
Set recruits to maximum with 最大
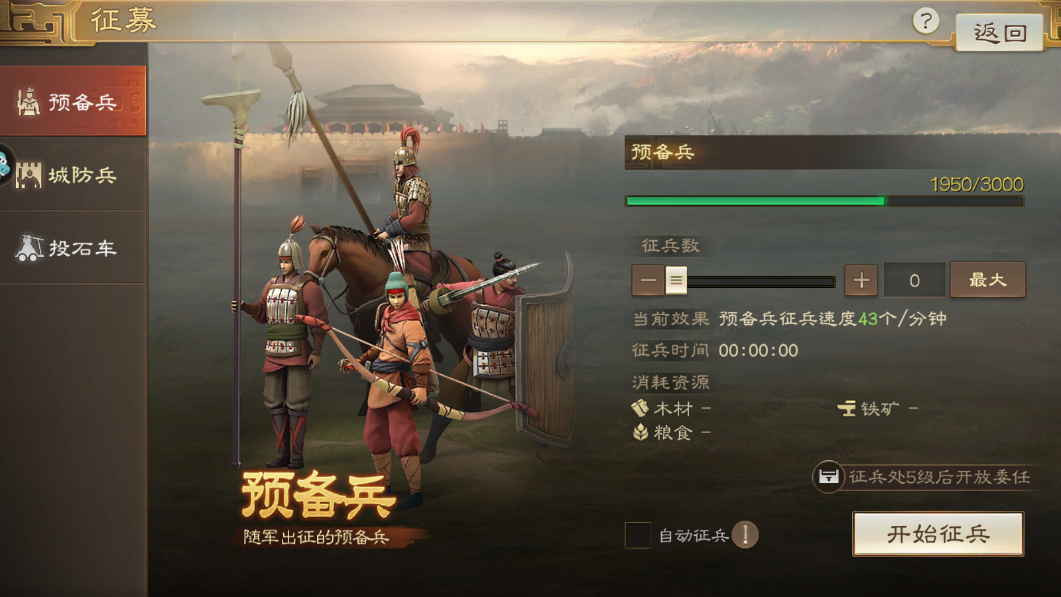coord(988,280)
